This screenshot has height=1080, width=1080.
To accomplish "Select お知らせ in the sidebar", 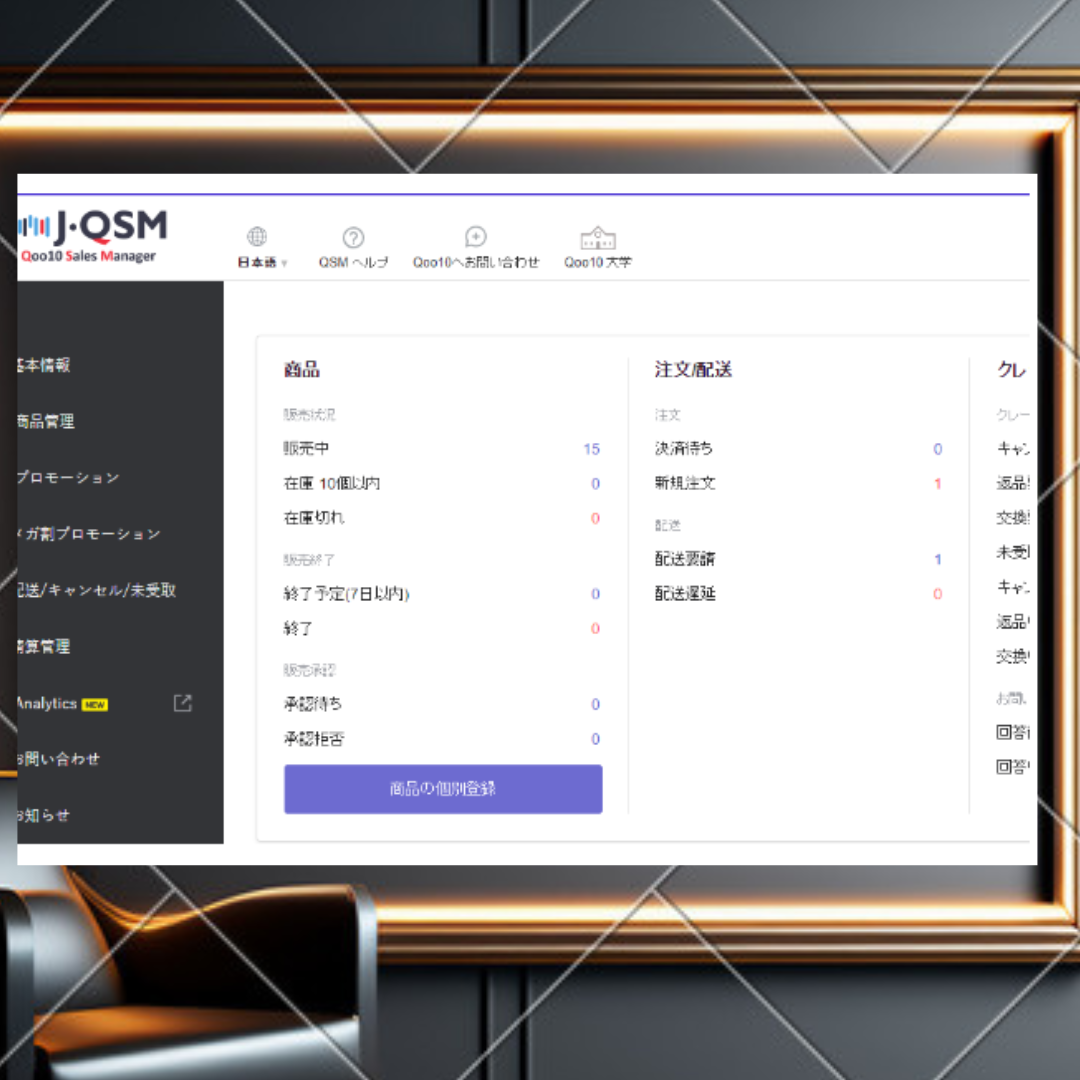I will click(x=45, y=815).
